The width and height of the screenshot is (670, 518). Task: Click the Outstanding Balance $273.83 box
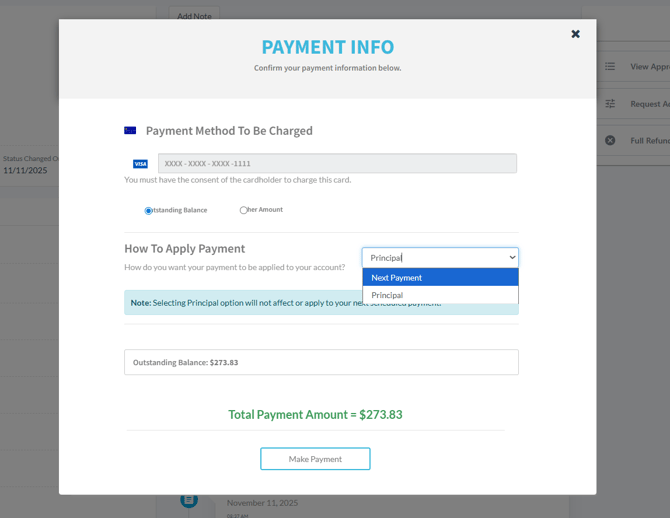click(x=321, y=362)
